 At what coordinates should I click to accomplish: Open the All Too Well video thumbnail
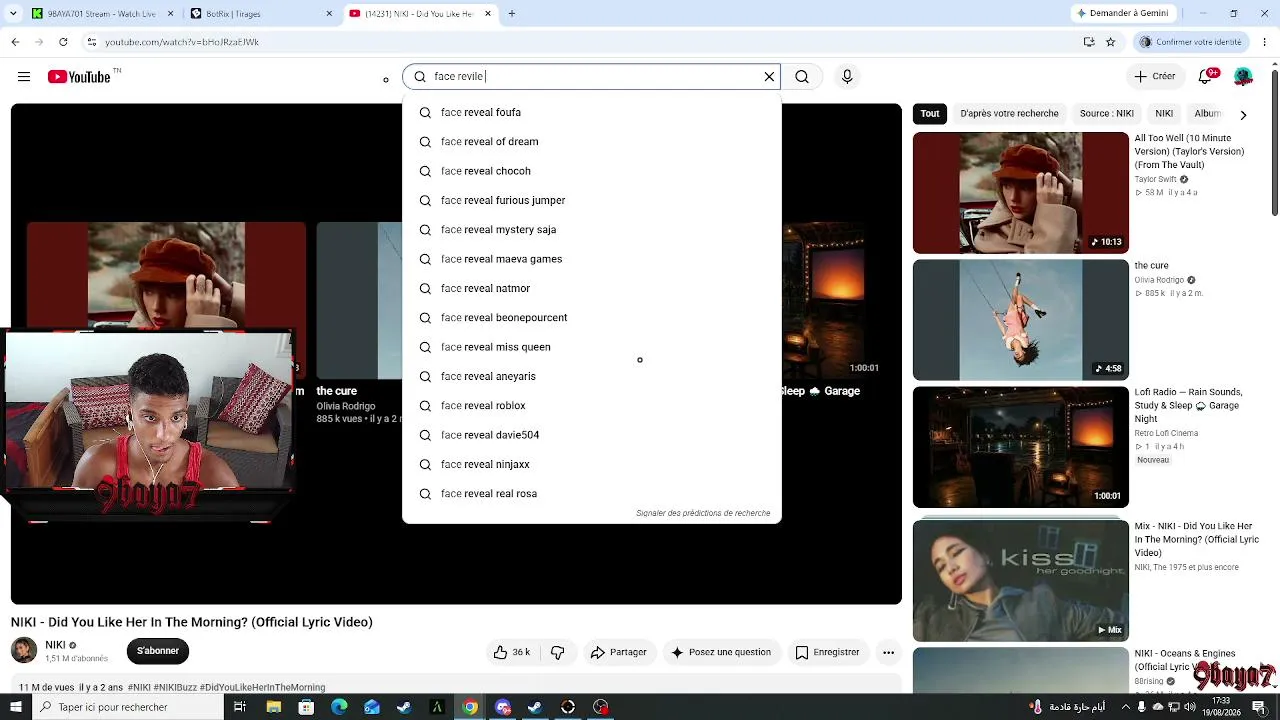(x=1020, y=193)
